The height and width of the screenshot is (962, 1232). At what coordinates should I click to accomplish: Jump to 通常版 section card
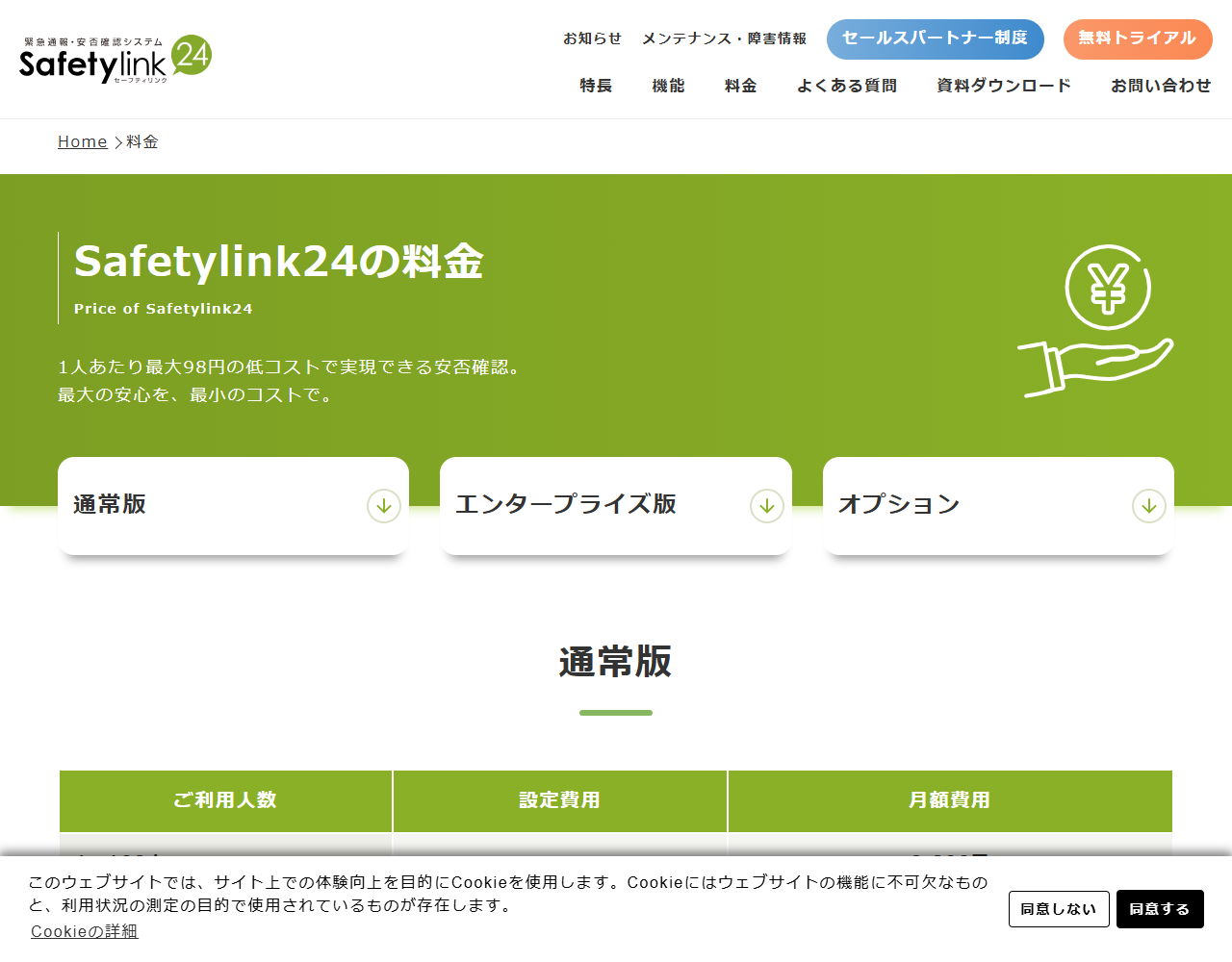(233, 506)
